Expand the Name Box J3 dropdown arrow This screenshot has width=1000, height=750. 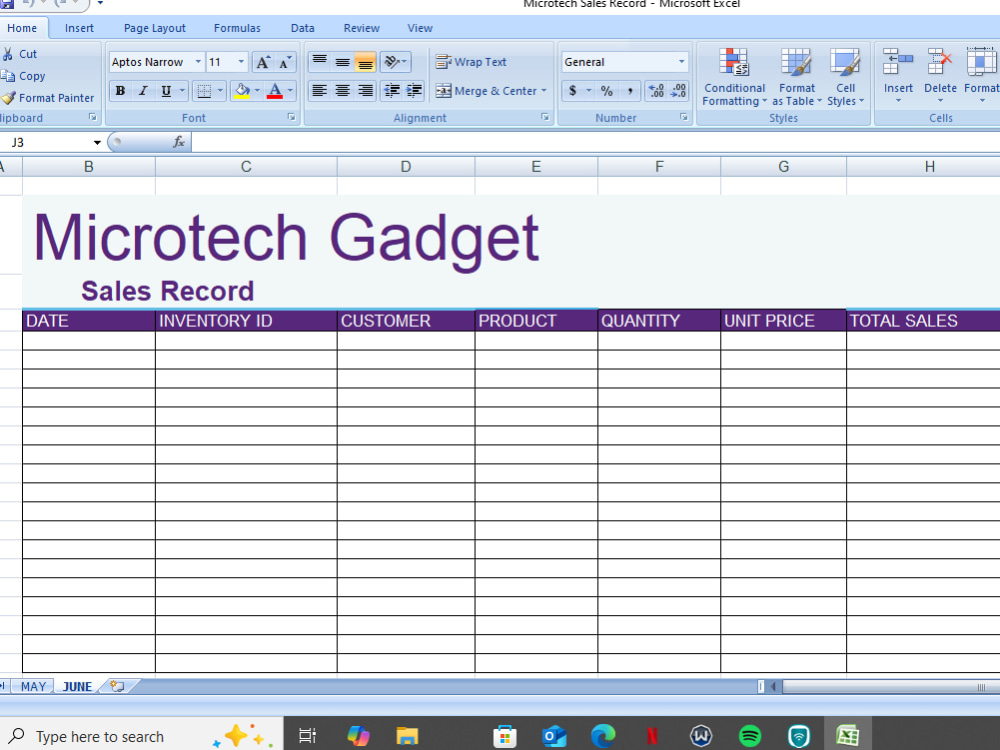tap(97, 142)
